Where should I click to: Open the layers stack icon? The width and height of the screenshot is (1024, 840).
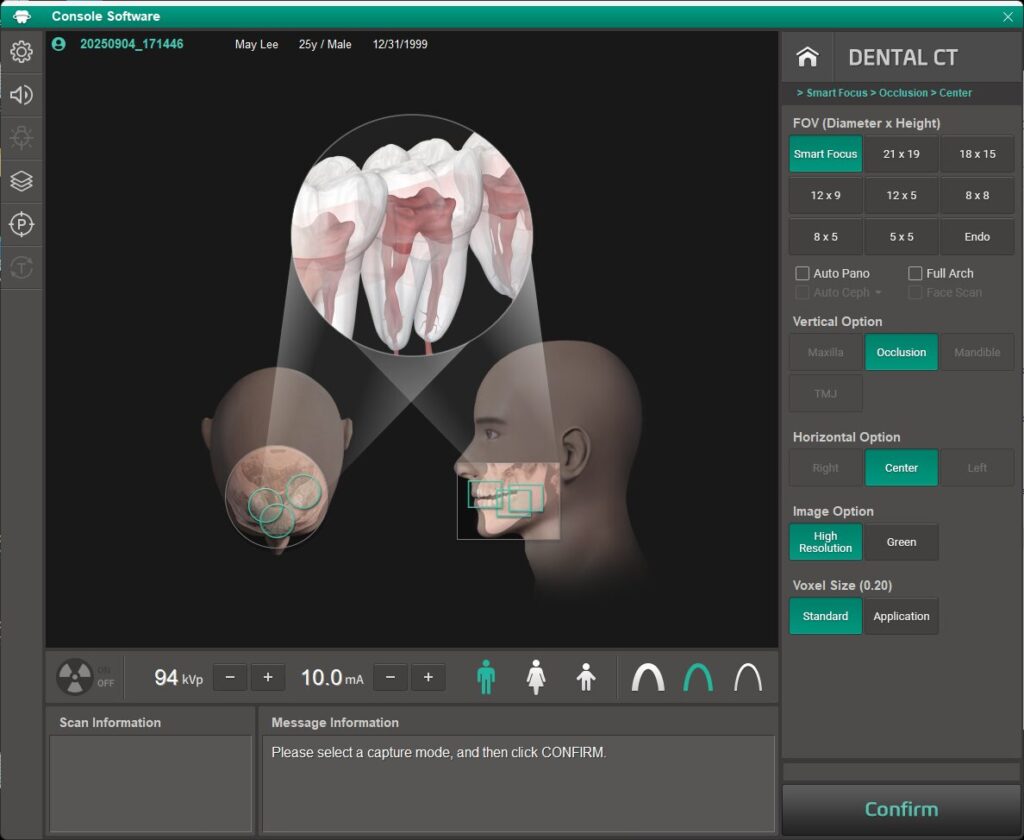(21, 181)
